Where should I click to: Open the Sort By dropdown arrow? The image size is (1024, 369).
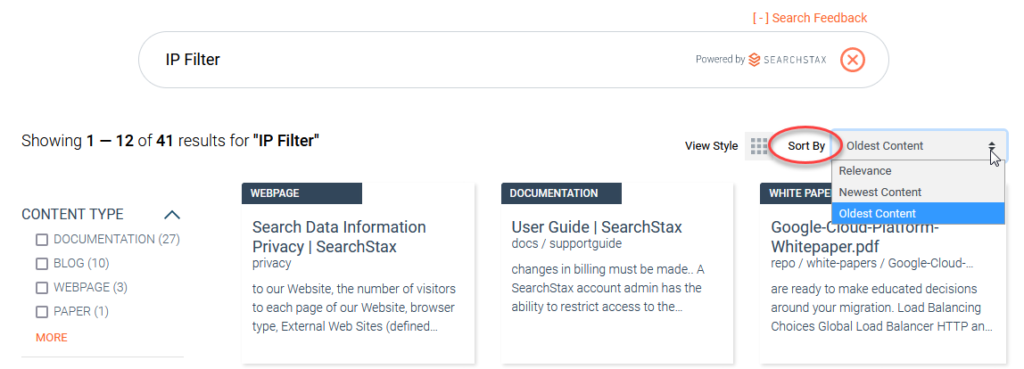[x=992, y=146]
